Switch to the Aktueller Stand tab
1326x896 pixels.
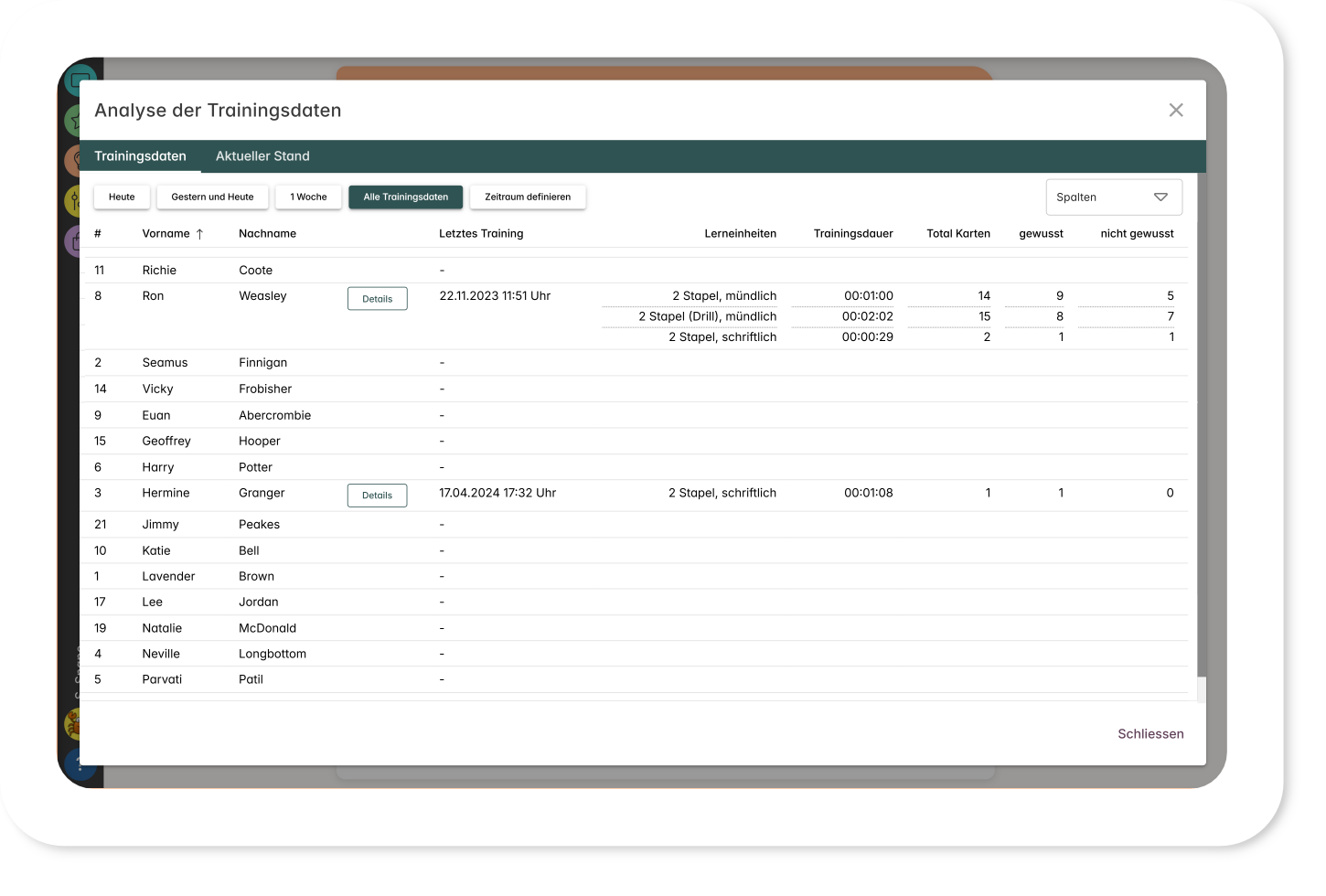262,156
